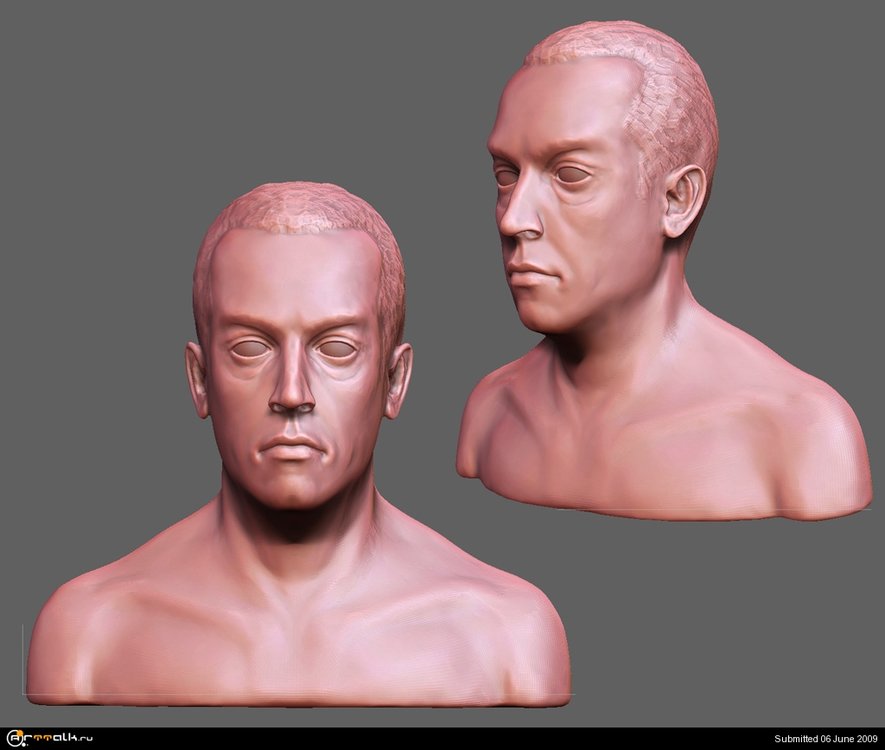Click the three-quarter view bust's forehead
The image size is (885, 750).
560,110
